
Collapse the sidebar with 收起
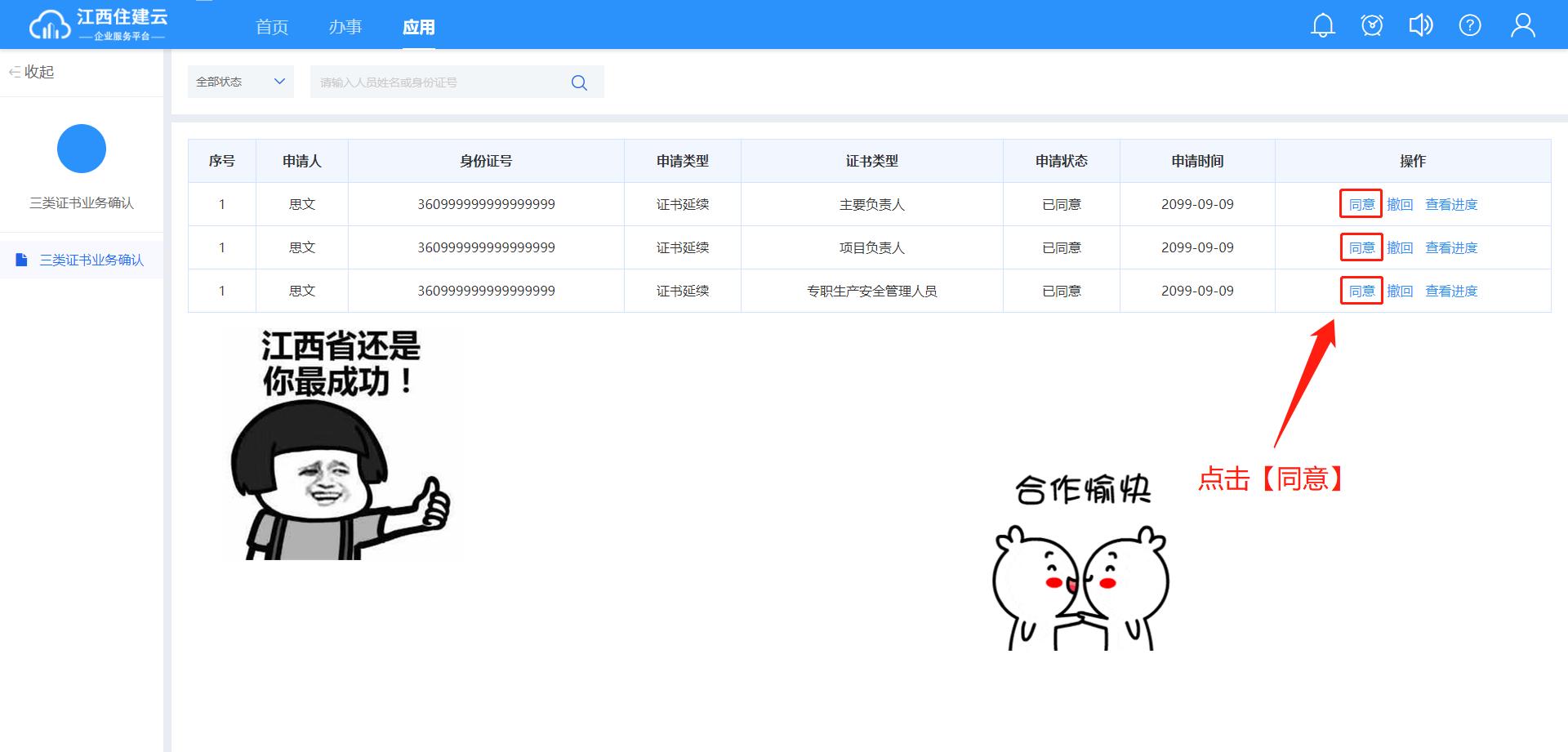[31, 72]
